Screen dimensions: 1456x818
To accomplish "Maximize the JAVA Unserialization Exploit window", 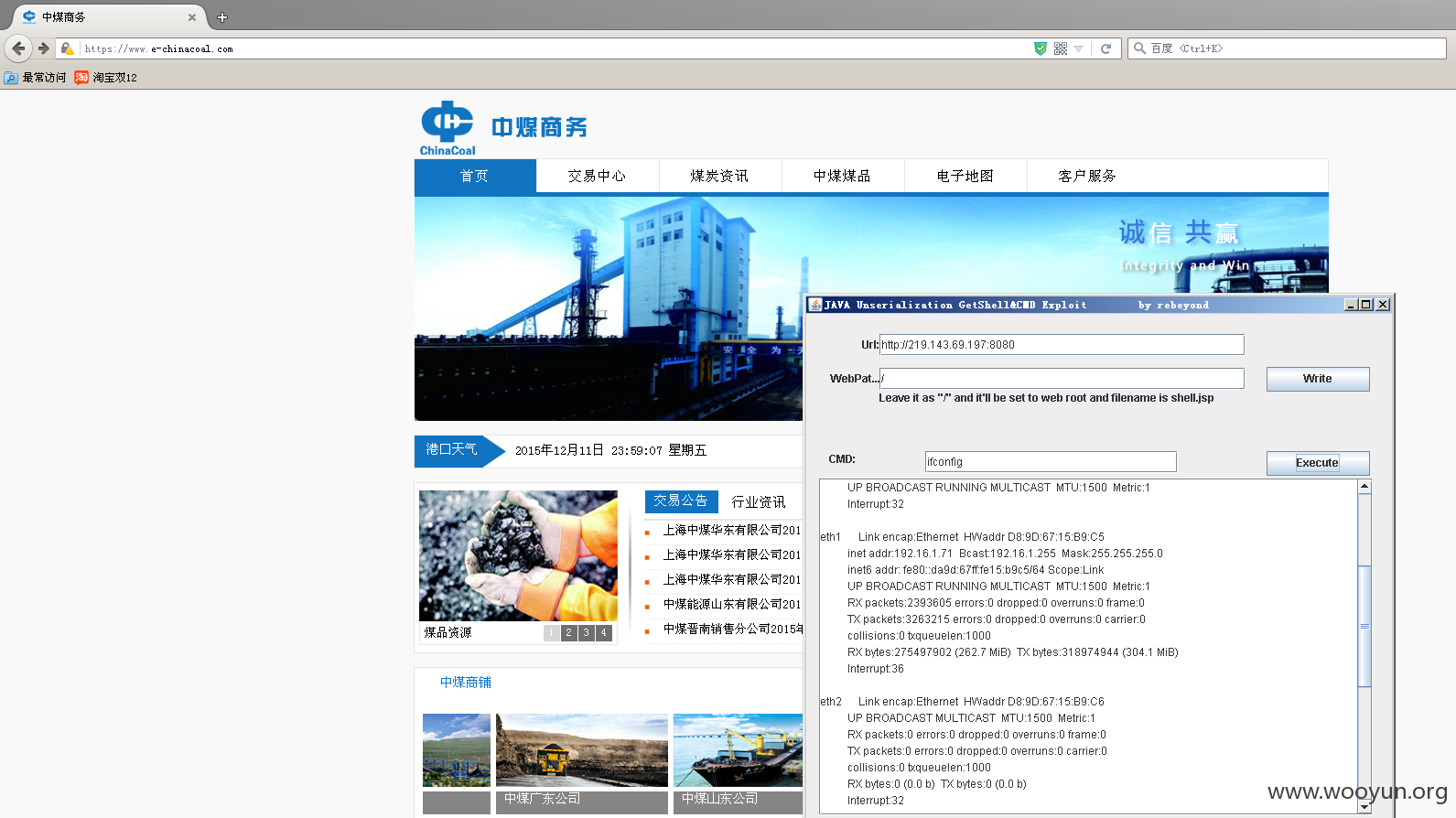I will pyautogui.click(x=1366, y=305).
